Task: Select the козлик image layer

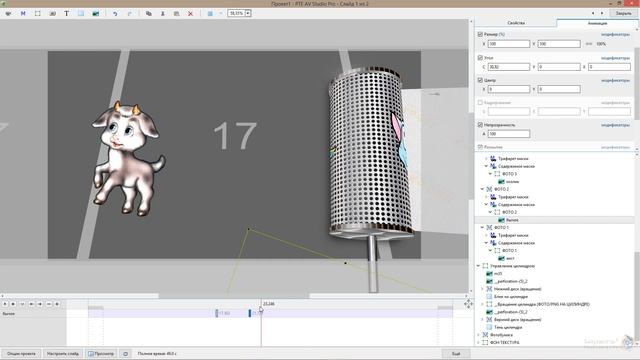Action: [509, 182]
